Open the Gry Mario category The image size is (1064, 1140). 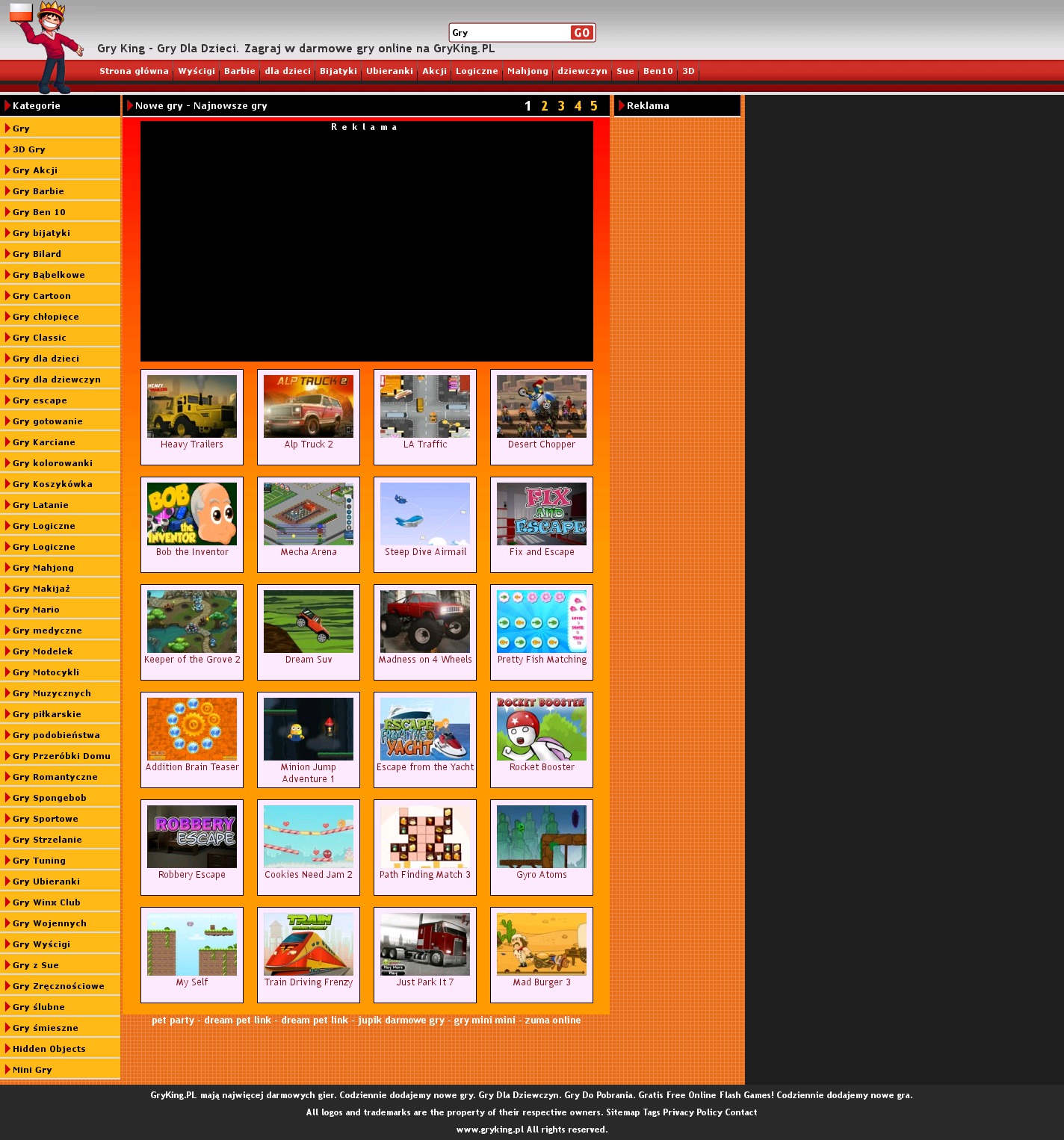(36, 610)
